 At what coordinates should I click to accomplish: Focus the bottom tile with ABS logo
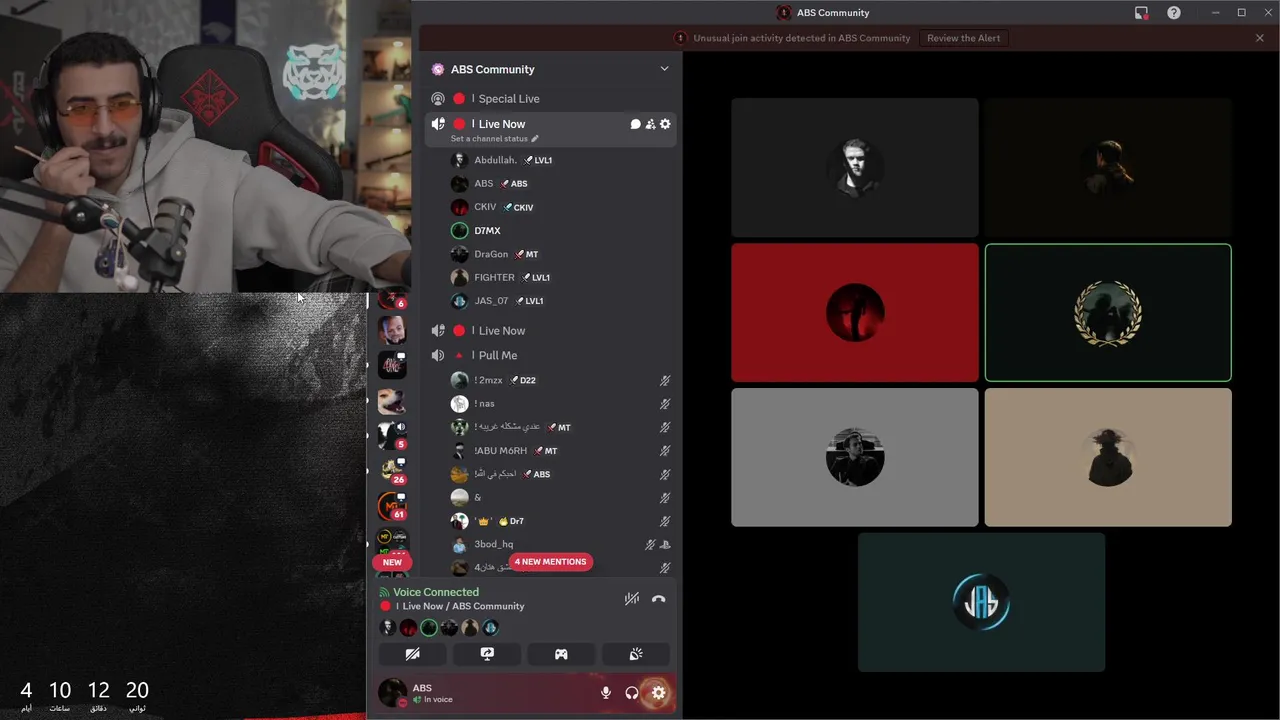tap(981, 602)
